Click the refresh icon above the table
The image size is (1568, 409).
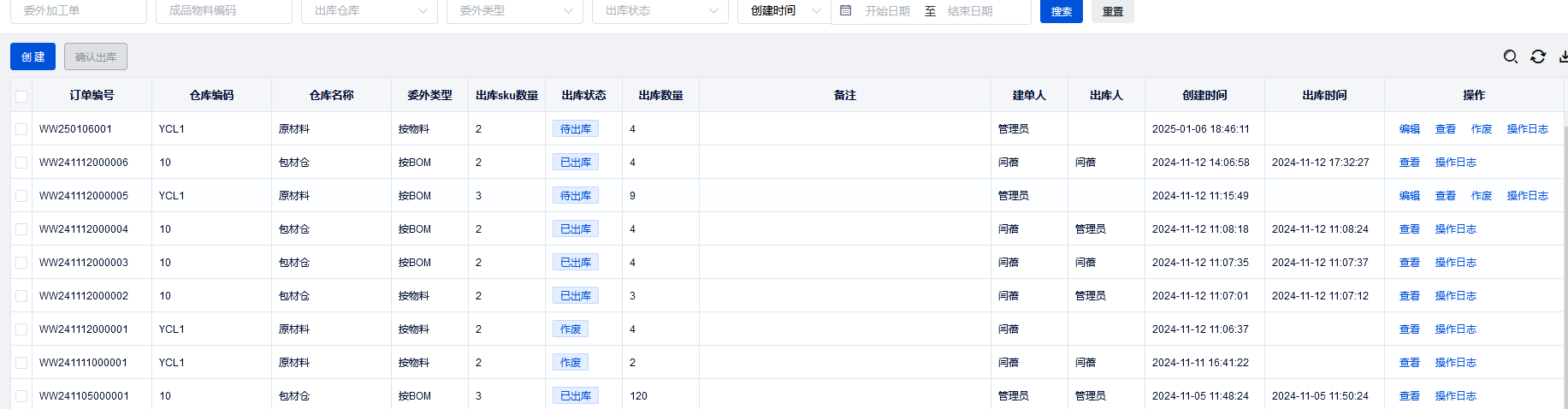point(1538,56)
